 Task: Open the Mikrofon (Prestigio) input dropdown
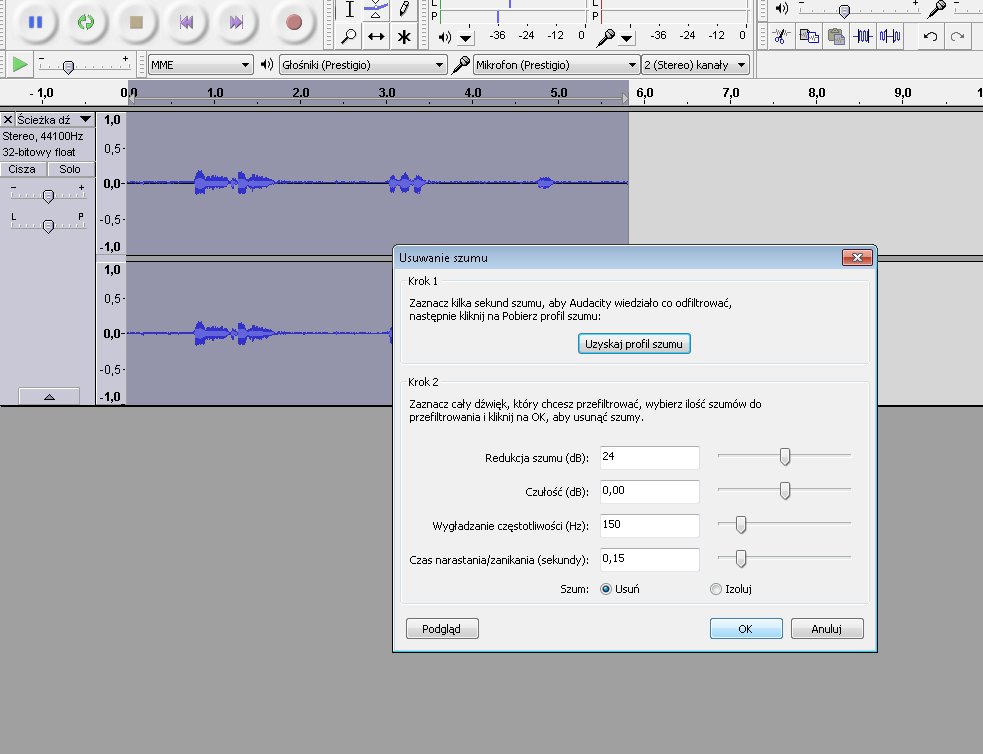[556, 65]
